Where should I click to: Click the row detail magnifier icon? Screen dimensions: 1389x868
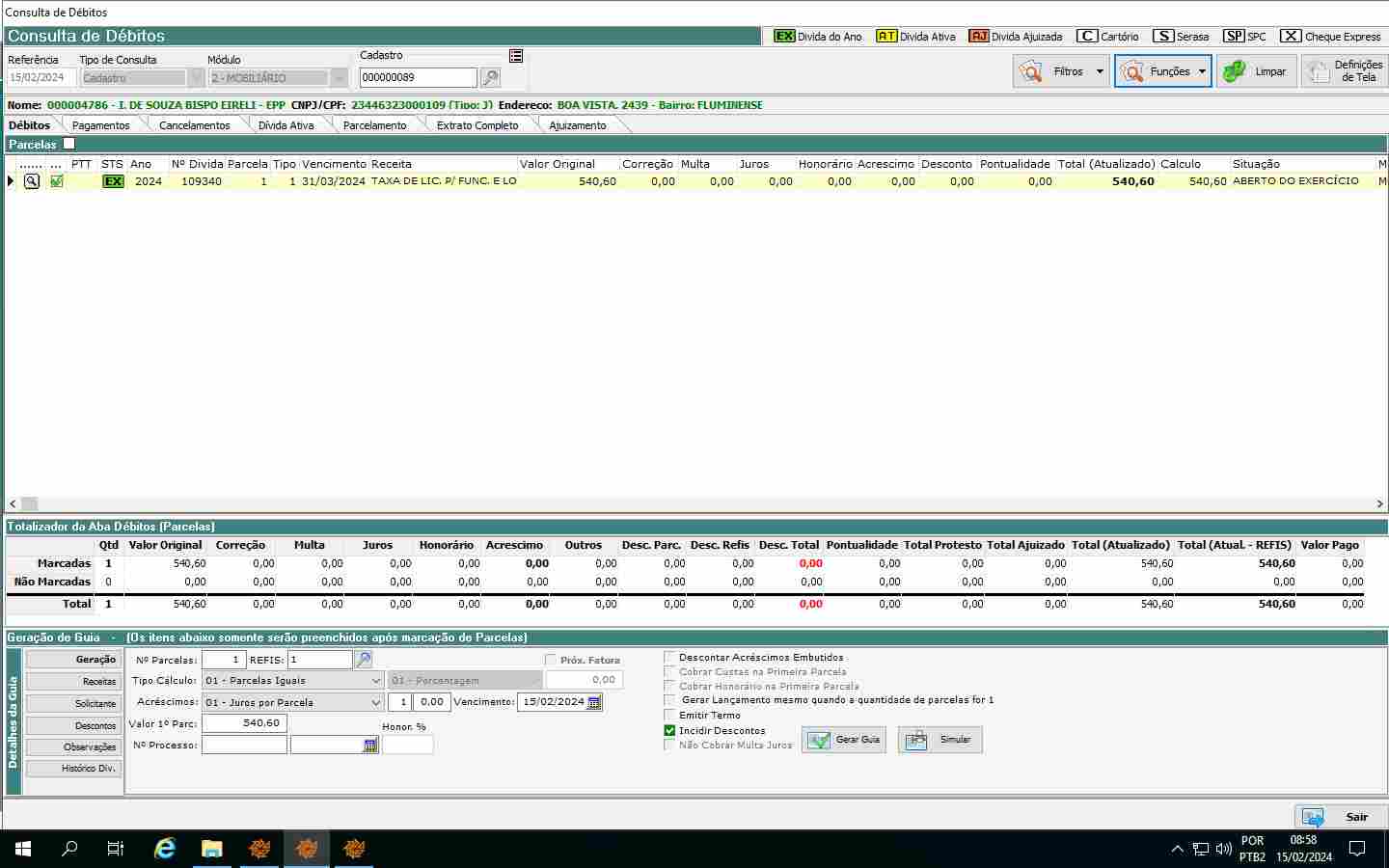tap(32, 181)
